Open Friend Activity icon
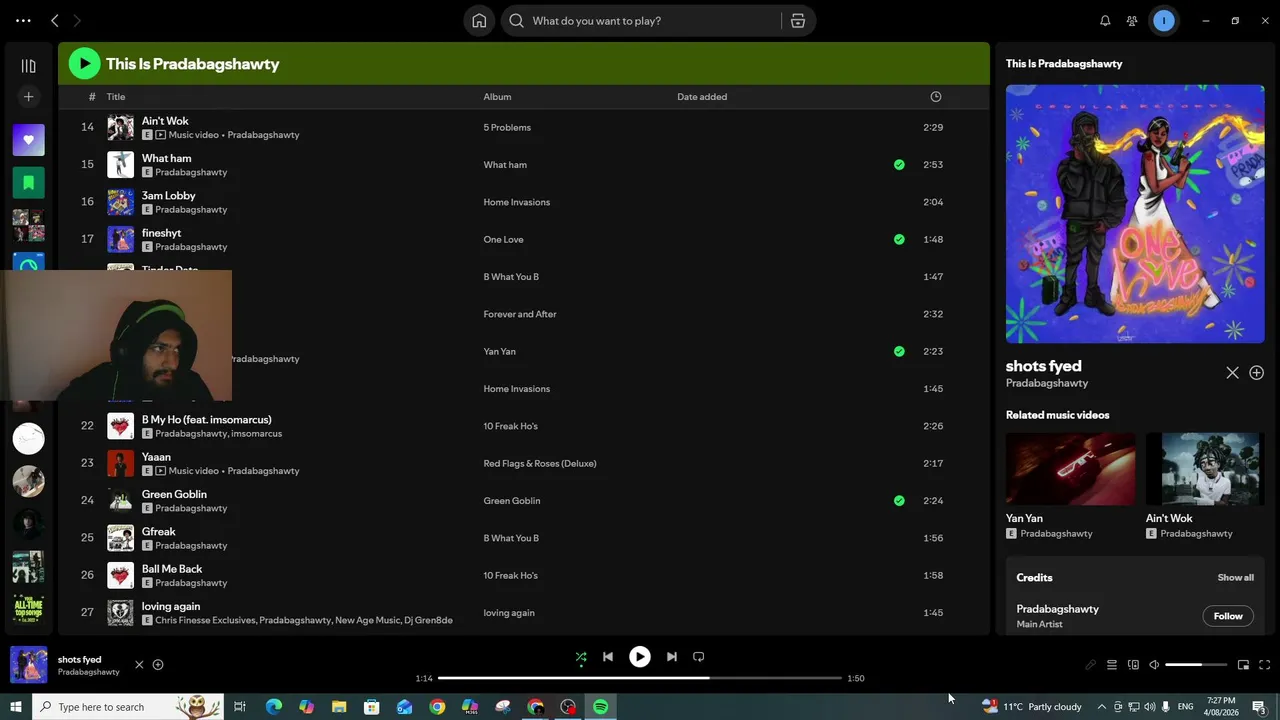Screen dimensions: 1280x720 tap(1132, 21)
